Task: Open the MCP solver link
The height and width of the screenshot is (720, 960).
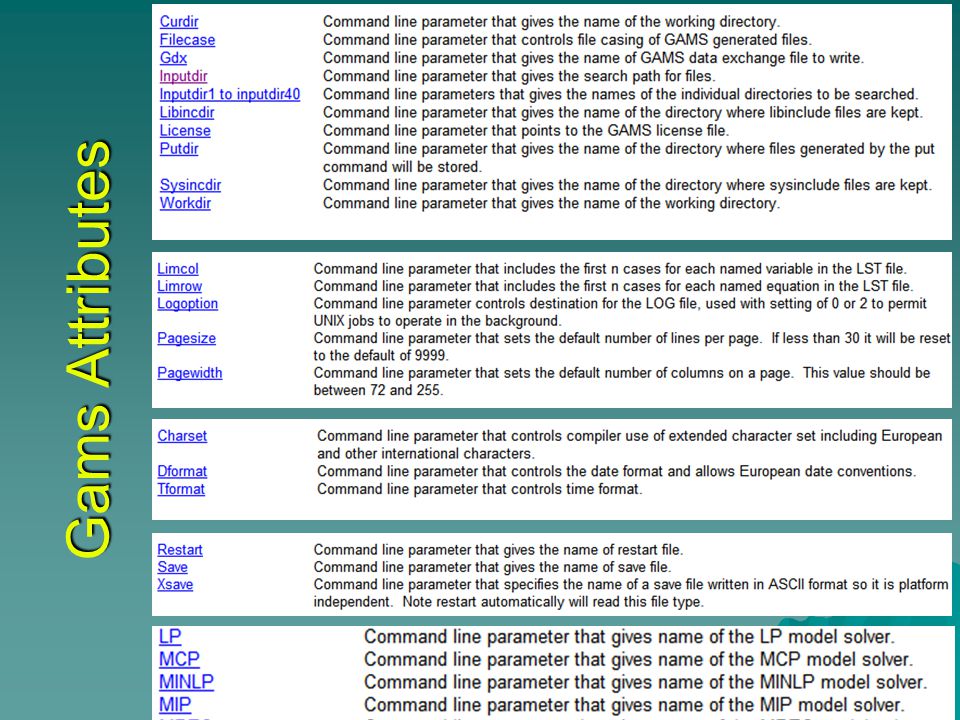Action: coord(179,659)
